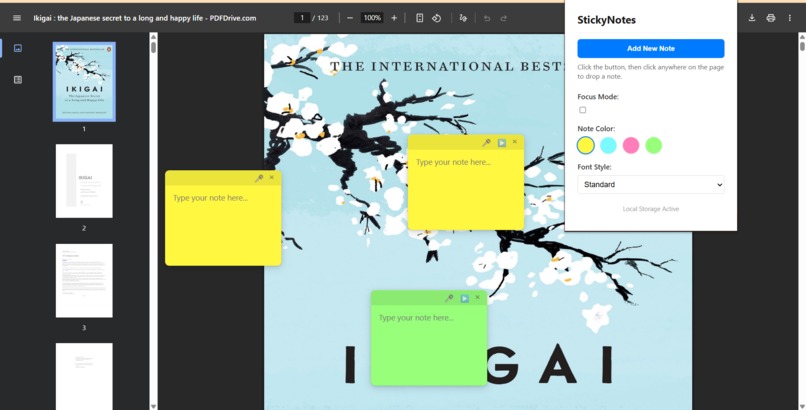806x410 pixels.
Task: Click text area of yellow note without play button
Action: point(223,225)
